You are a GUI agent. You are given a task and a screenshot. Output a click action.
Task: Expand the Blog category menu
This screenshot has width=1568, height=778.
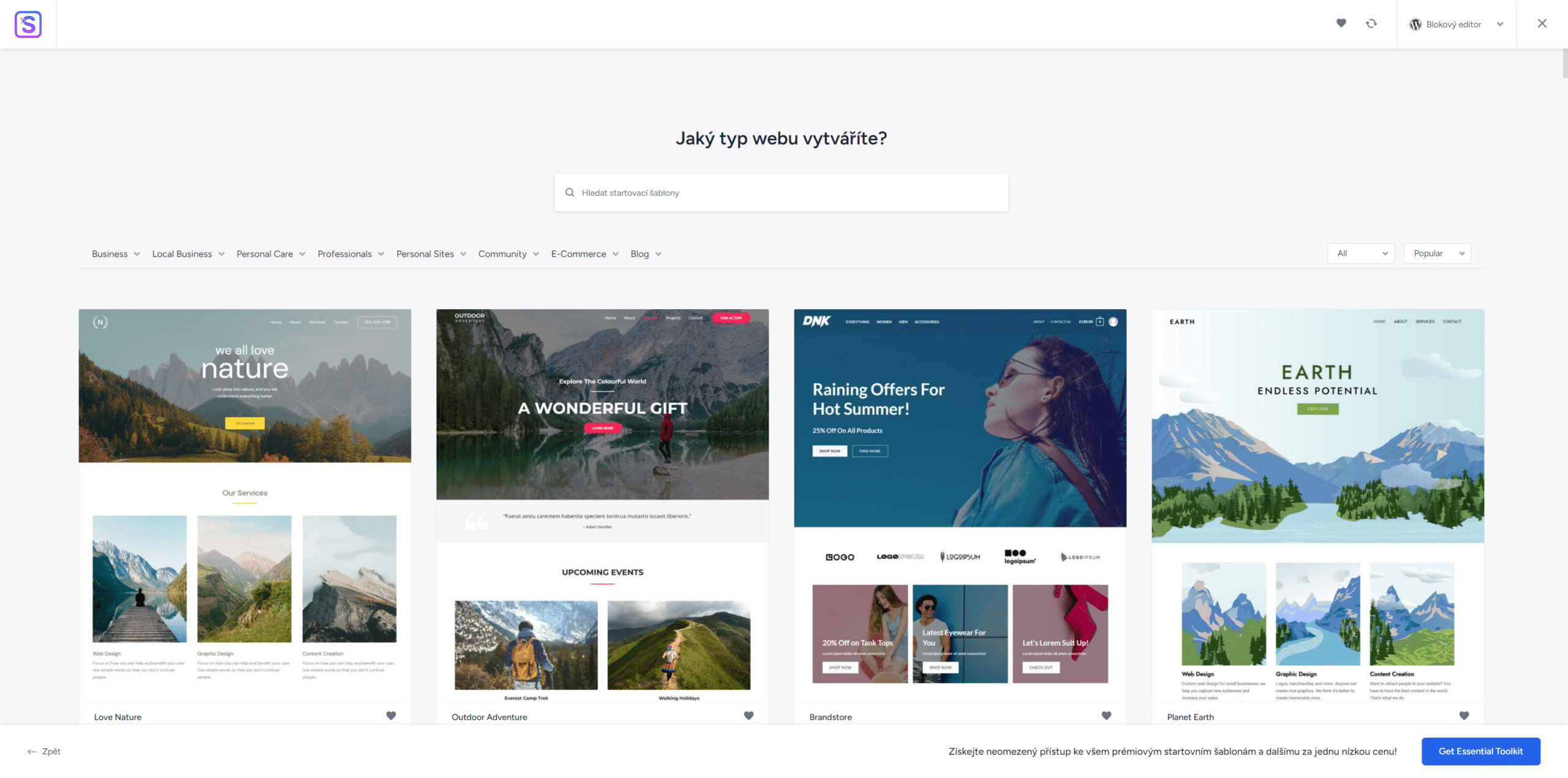click(x=646, y=253)
